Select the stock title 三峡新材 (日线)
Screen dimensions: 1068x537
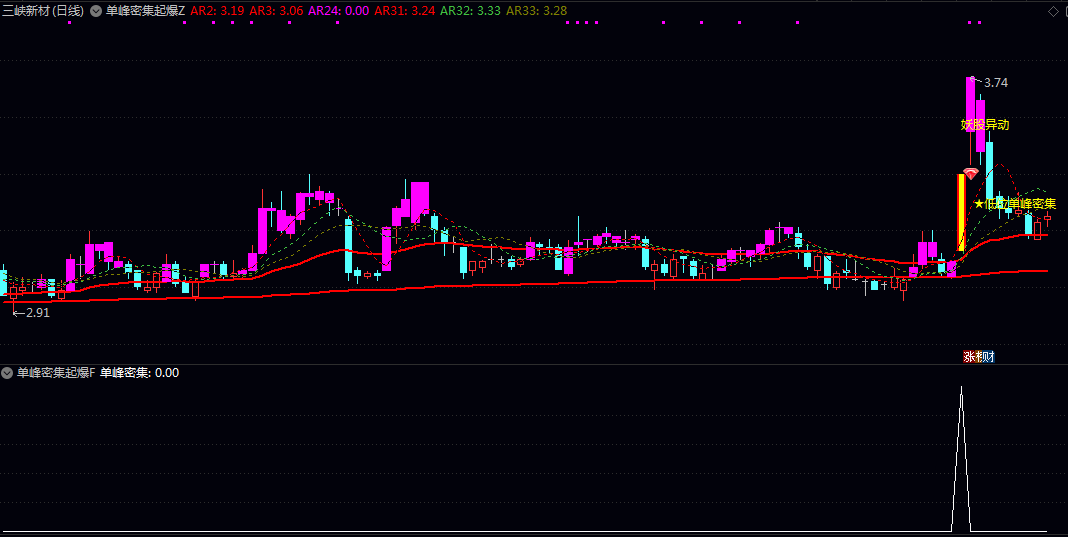43,11
